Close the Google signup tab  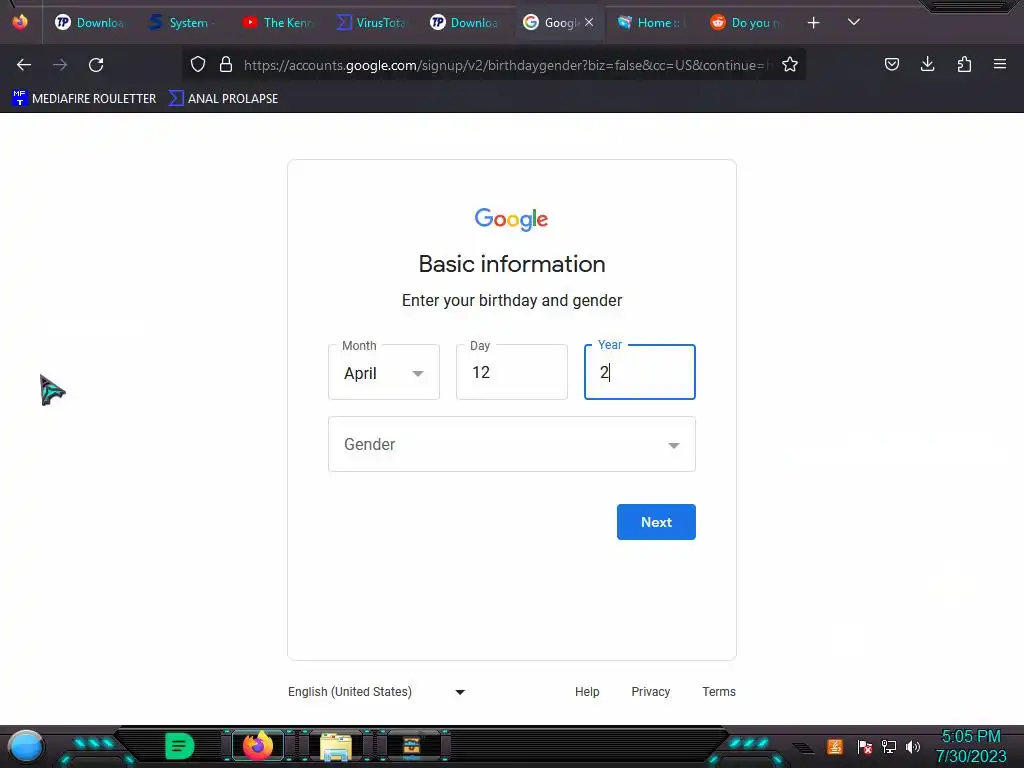coord(589,22)
